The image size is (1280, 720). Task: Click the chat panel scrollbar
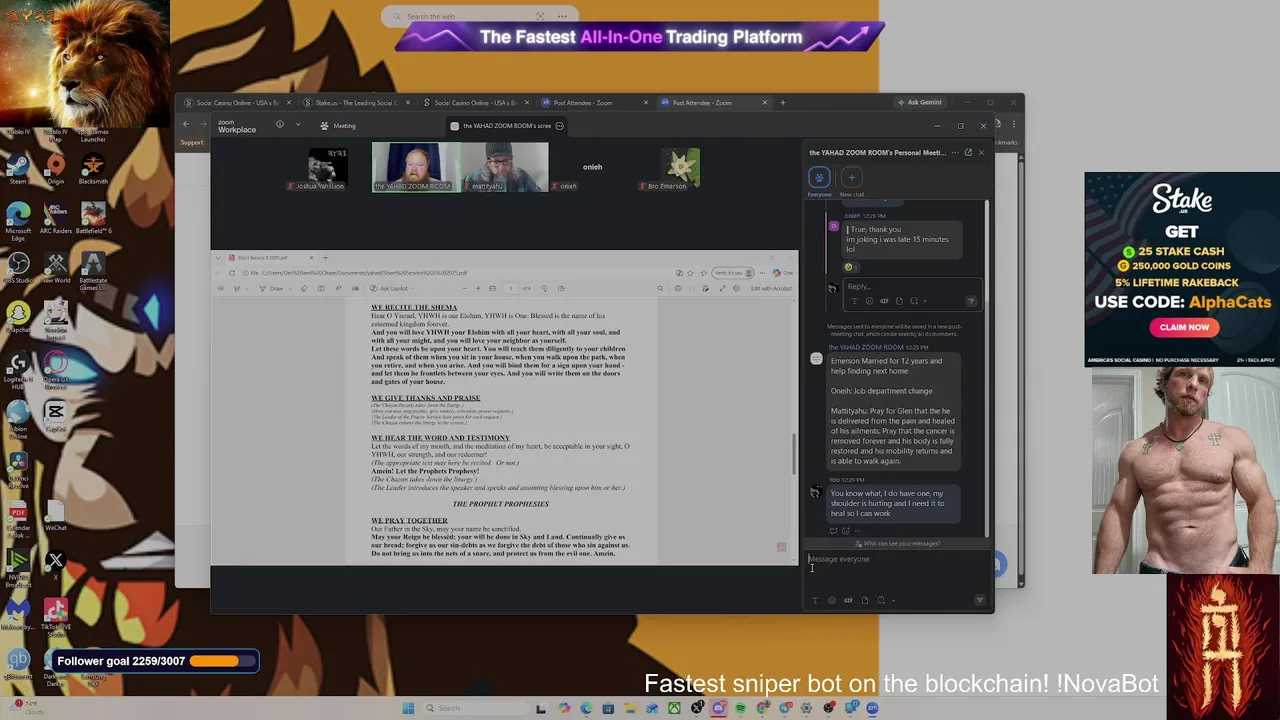pyautogui.click(x=986, y=367)
